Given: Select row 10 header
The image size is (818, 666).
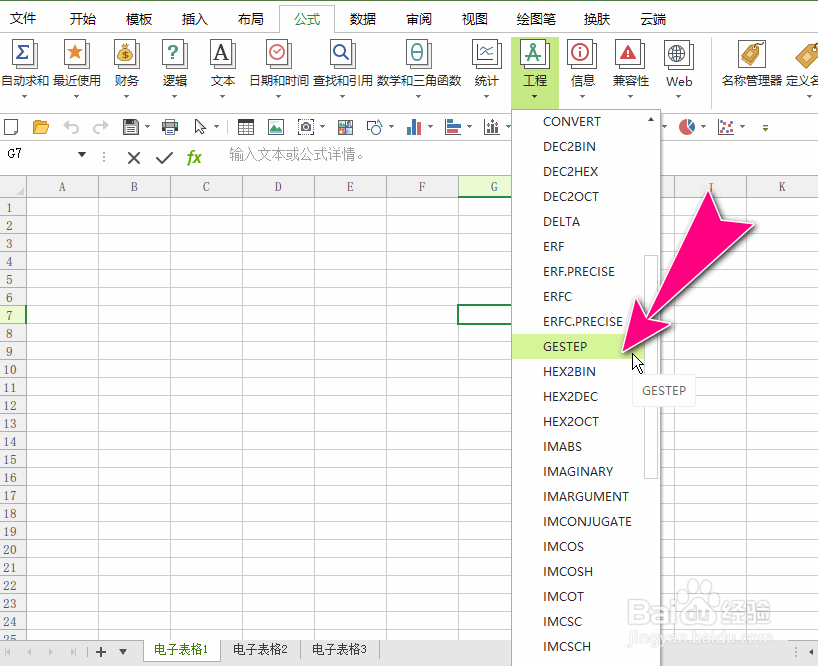Looking at the screenshot, I should coord(13,370).
